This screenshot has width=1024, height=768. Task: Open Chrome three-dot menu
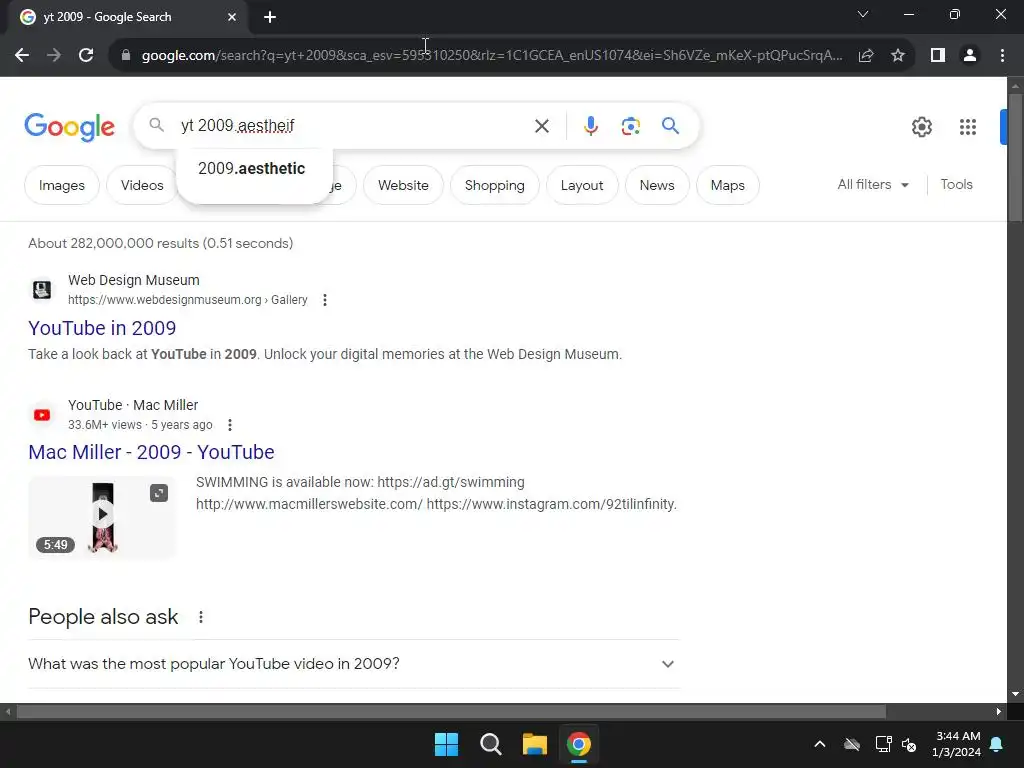(x=1002, y=56)
